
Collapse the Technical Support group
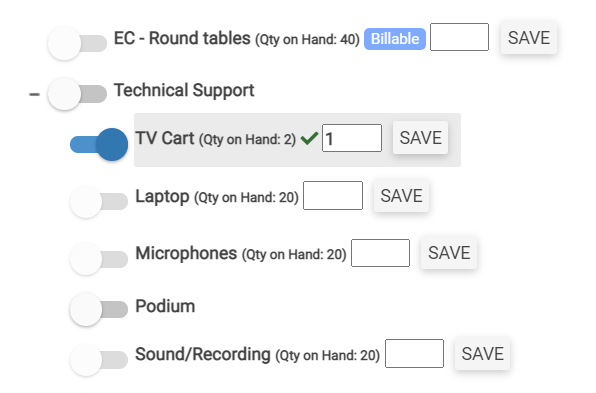34,94
